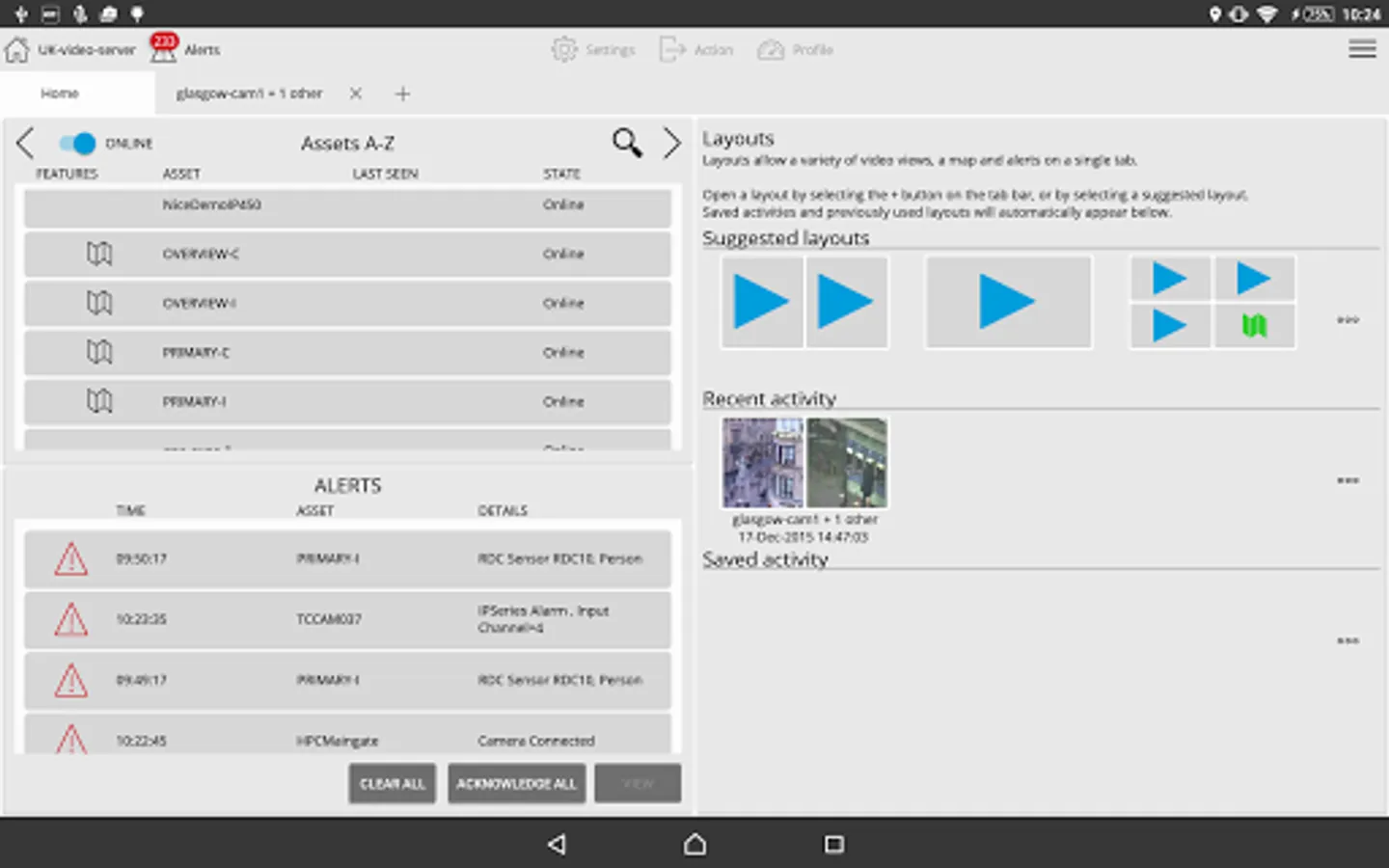Click warning icon for TCCAM037 alert
This screenshot has width=1389, height=868.
tap(70, 619)
